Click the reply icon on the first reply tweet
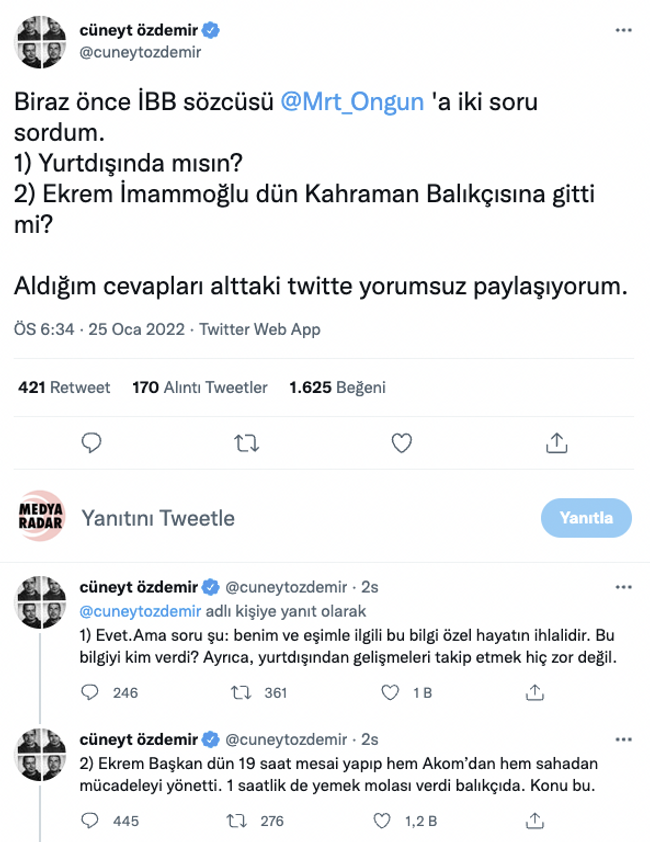This screenshot has width=650, height=842. [x=91, y=687]
